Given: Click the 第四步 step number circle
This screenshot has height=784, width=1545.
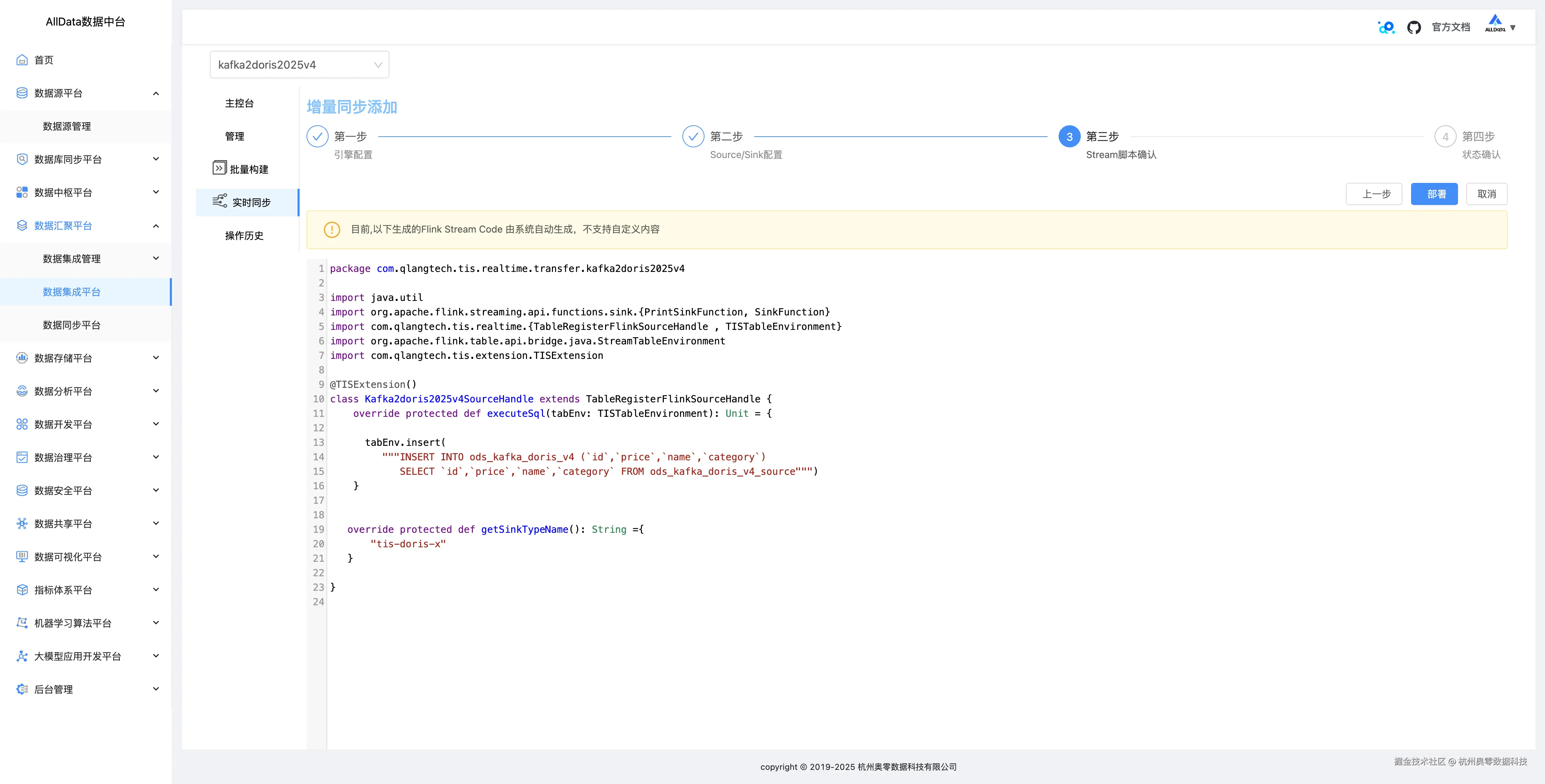Looking at the screenshot, I should click(1445, 137).
